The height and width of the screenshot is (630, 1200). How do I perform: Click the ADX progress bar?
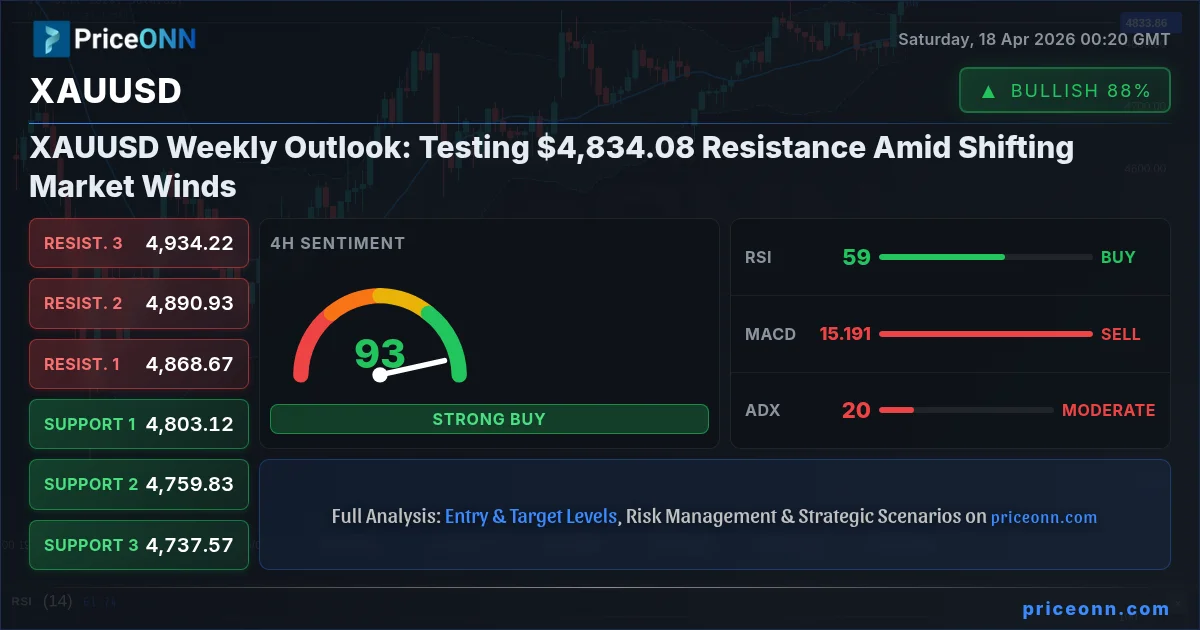pyautogui.click(x=966, y=410)
